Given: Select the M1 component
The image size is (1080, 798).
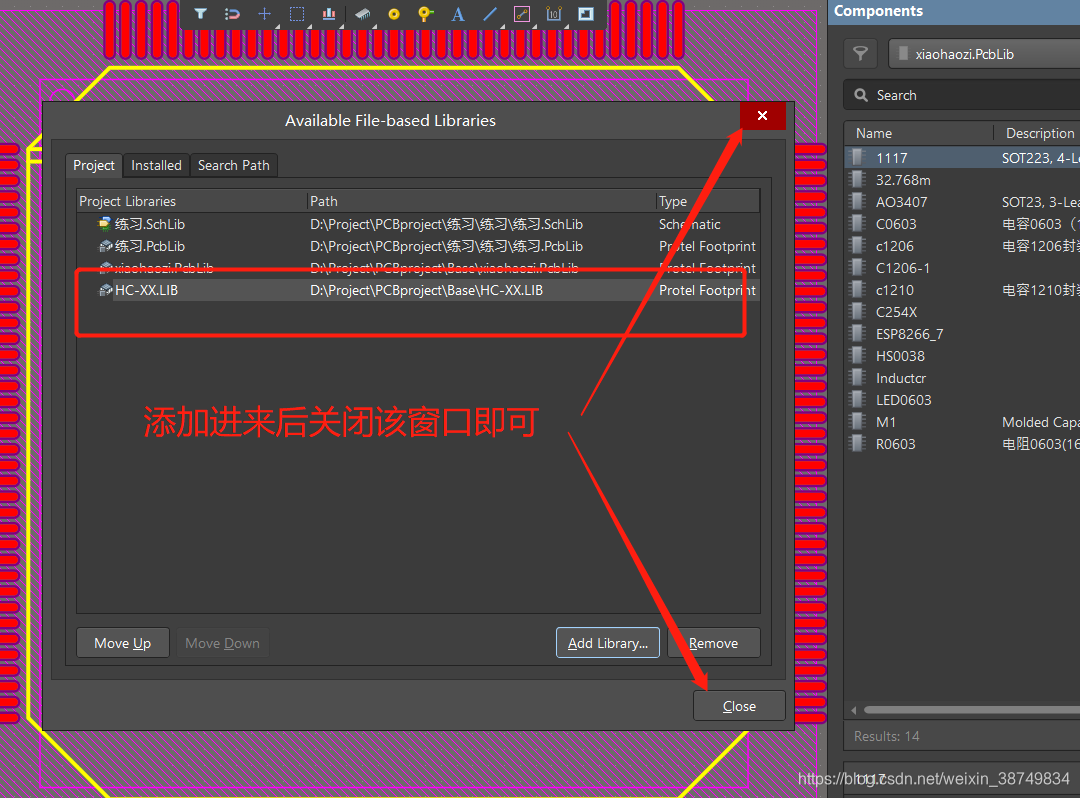Looking at the screenshot, I should [x=963, y=422].
